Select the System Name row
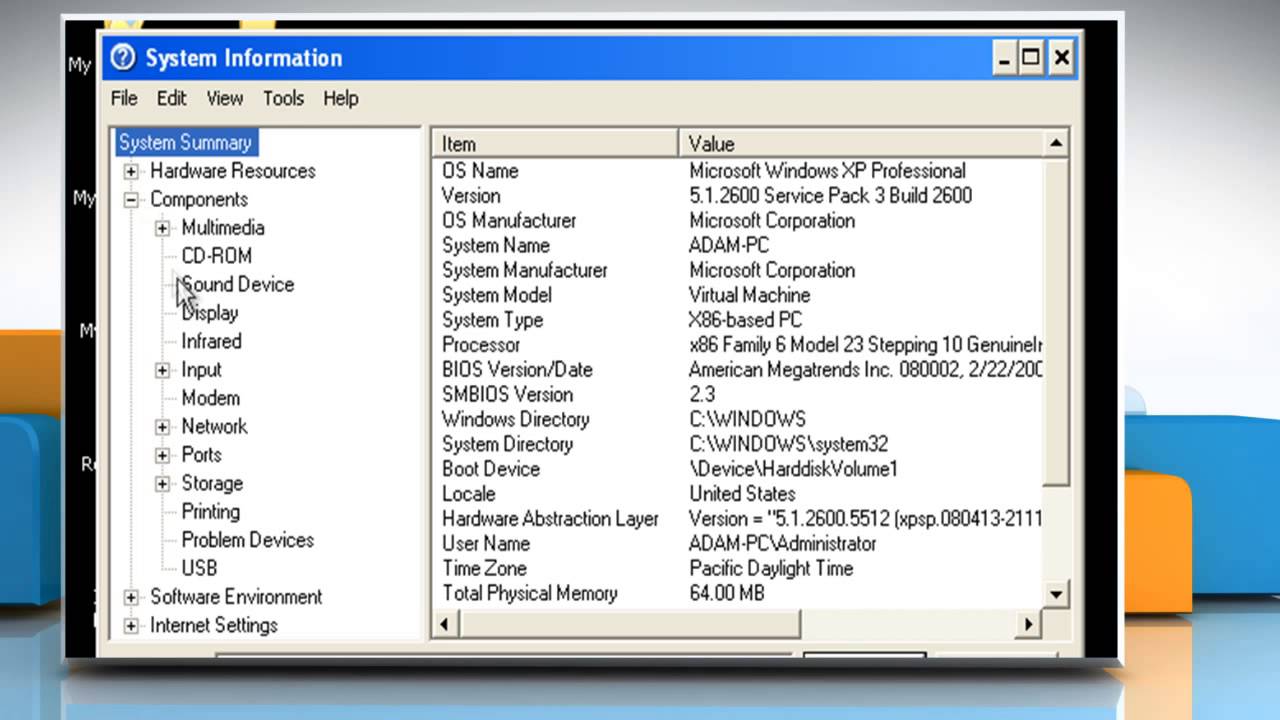Viewport: 1280px width, 720px height. pos(738,246)
